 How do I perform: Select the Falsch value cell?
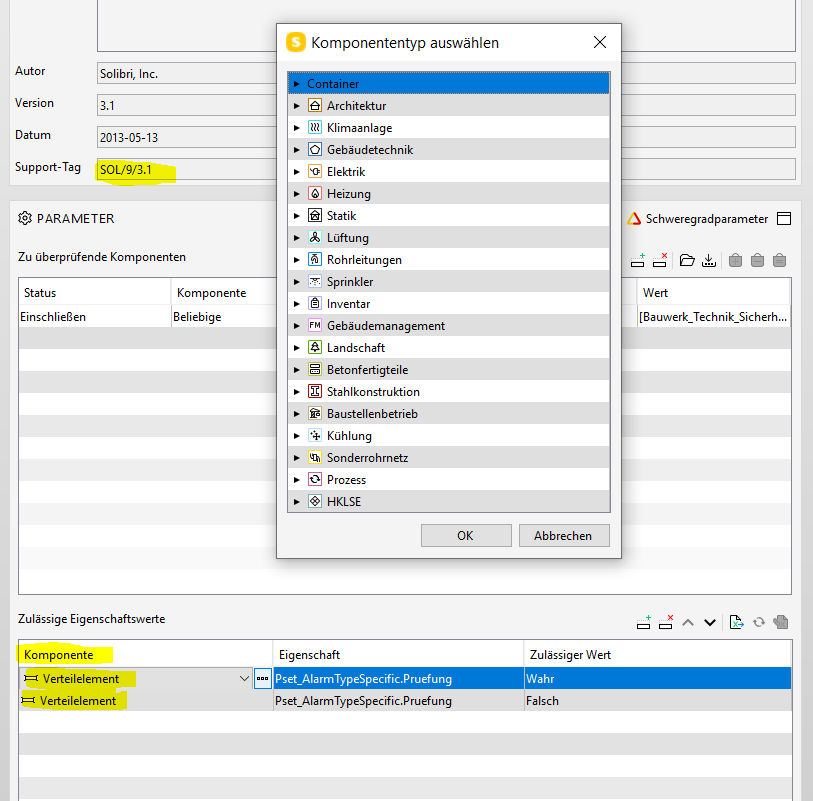657,701
